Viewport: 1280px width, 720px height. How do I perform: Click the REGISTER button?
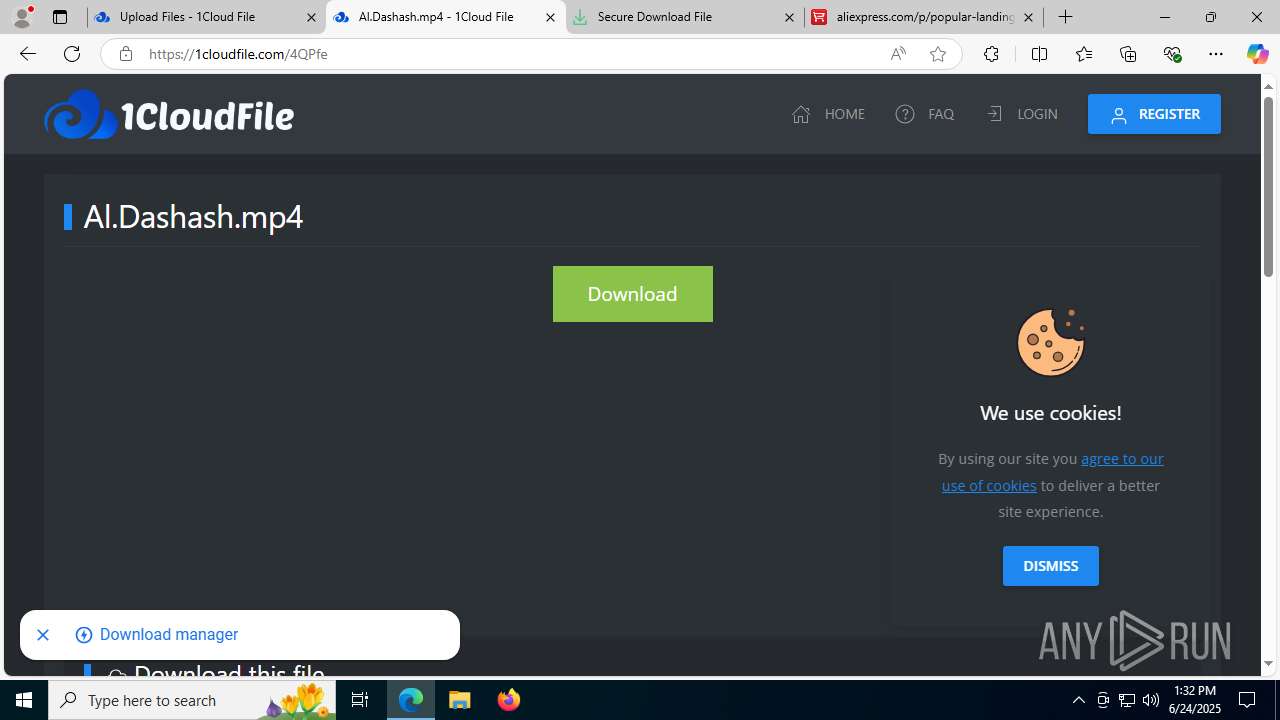pos(1154,114)
